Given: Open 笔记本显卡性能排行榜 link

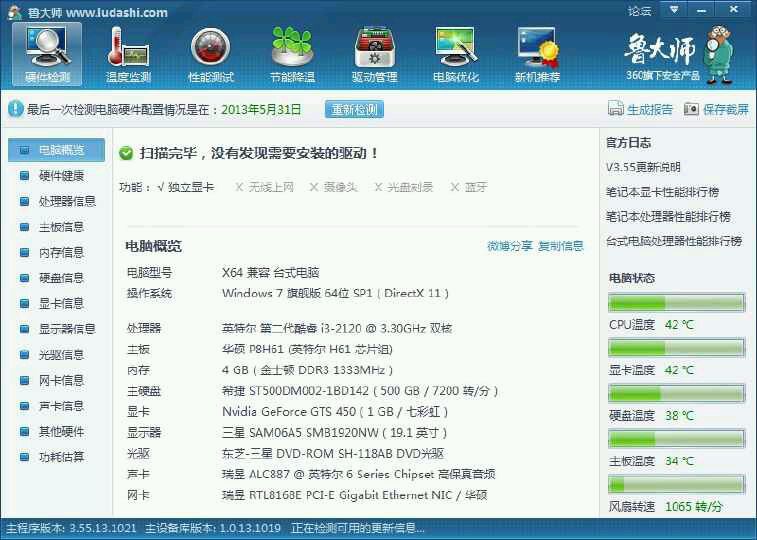Looking at the screenshot, I should click(662, 192).
